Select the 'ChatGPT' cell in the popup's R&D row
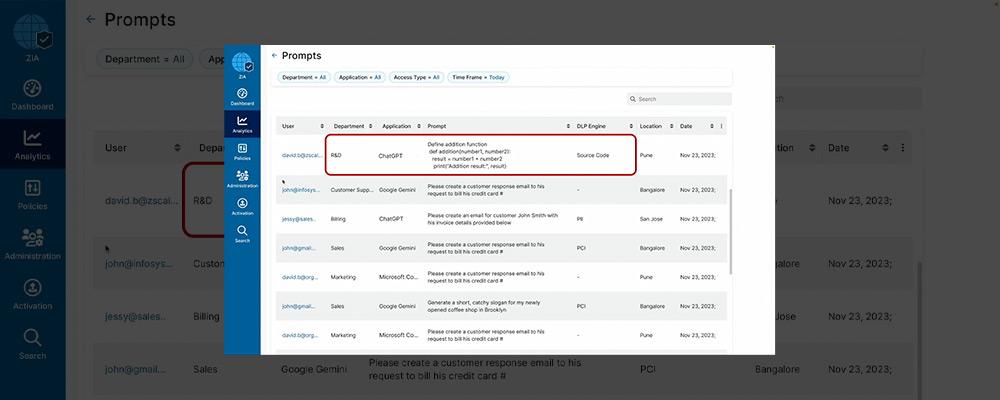 click(391, 155)
